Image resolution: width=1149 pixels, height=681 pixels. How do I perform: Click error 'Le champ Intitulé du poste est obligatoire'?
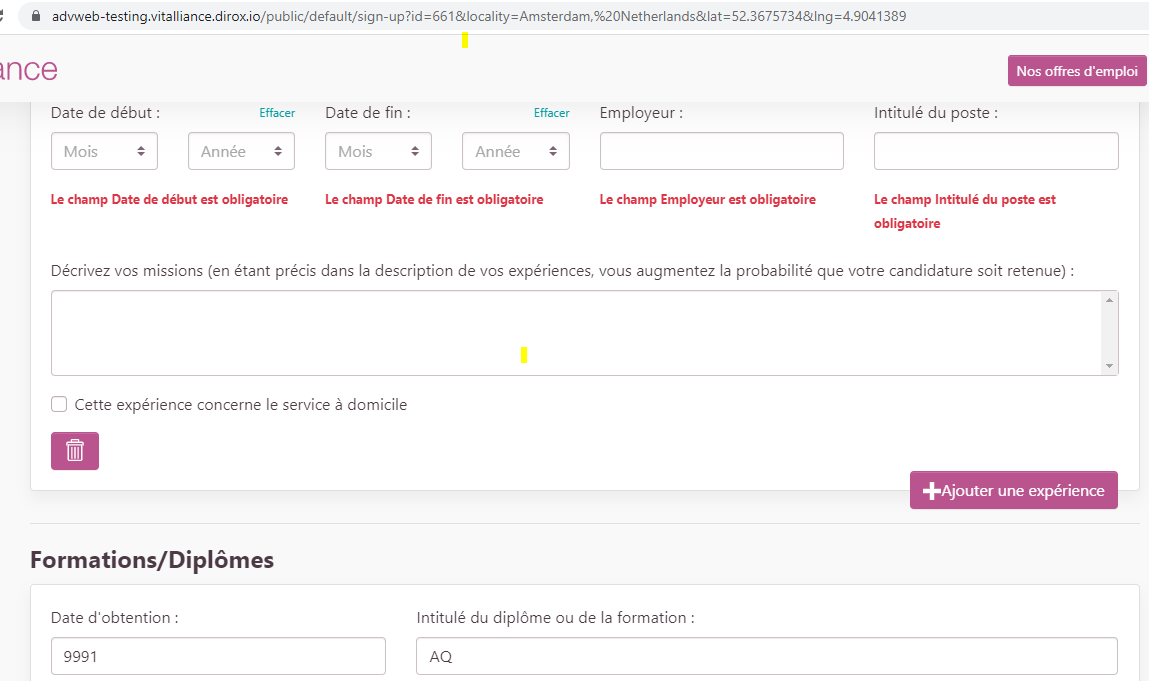pos(964,211)
